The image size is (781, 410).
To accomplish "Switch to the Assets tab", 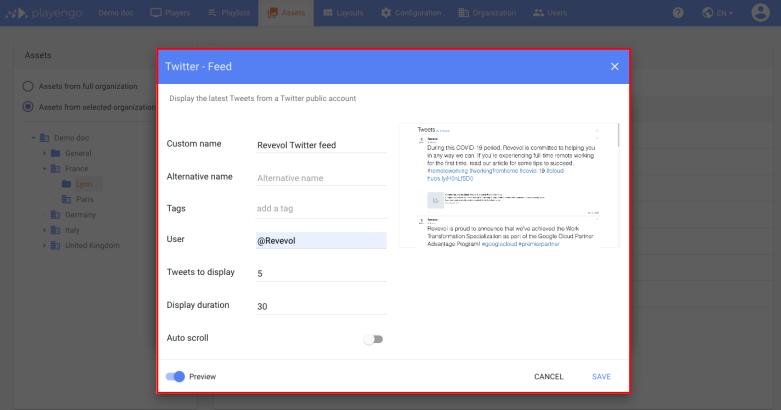I will point(286,13).
